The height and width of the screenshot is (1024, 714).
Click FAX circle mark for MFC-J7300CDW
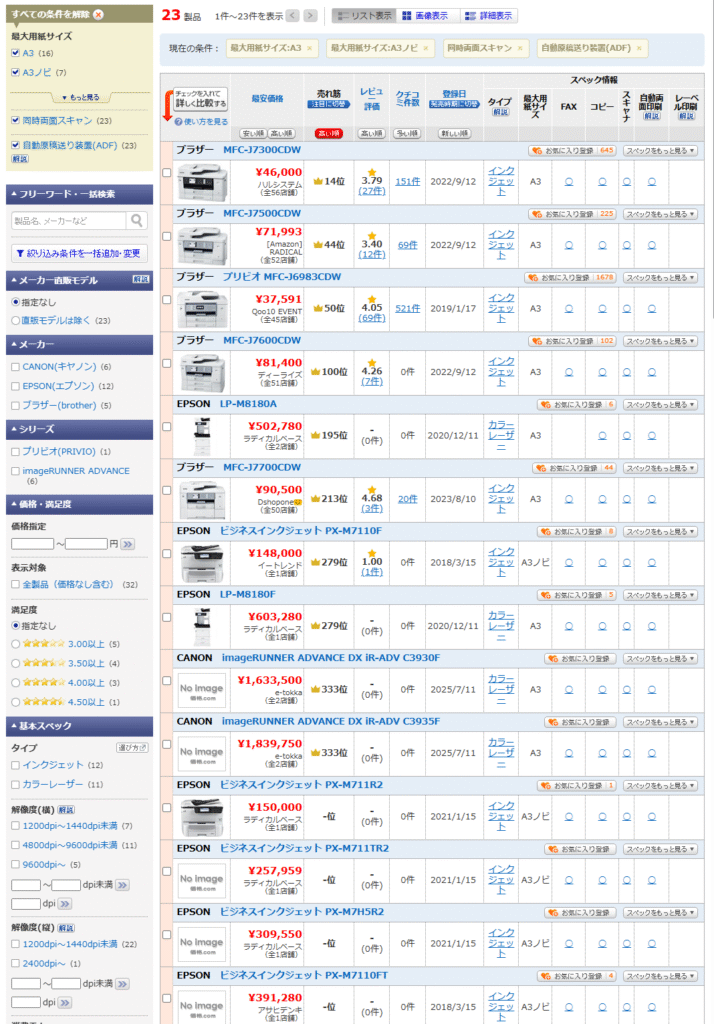[569, 182]
